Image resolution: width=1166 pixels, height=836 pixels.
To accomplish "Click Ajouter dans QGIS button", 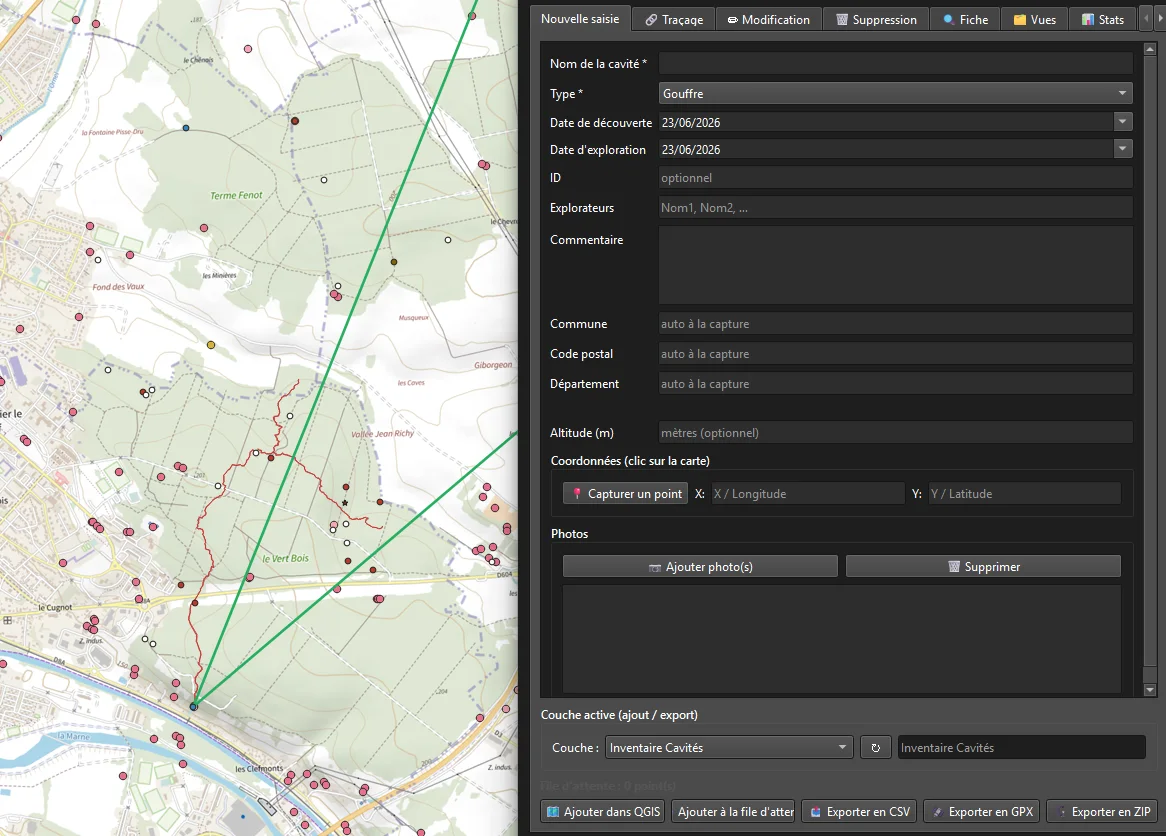I will (x=603, y=811).
